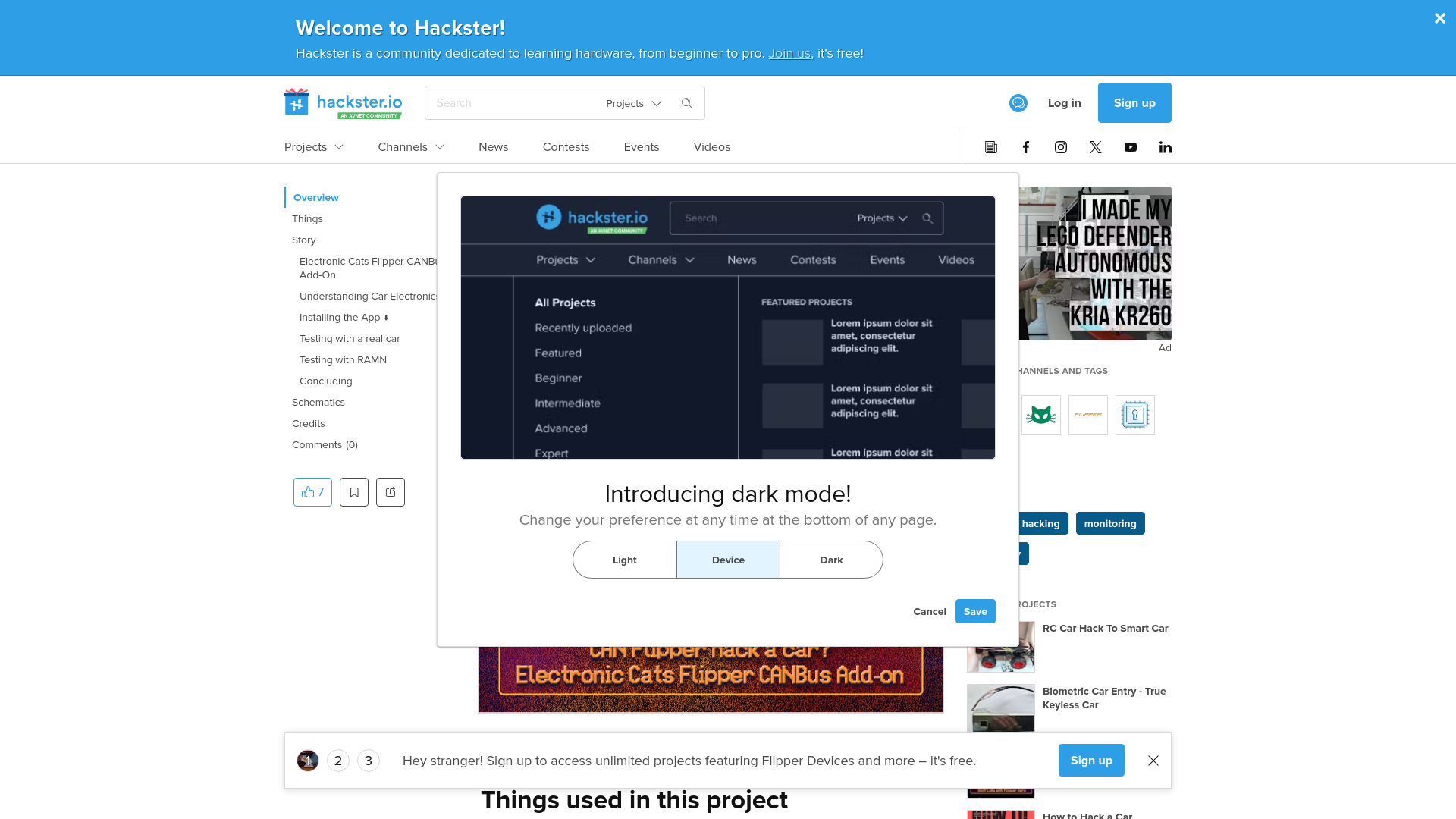Jump to Things section in sidebar
This screenshot has width=1456, height=819.
307,218
